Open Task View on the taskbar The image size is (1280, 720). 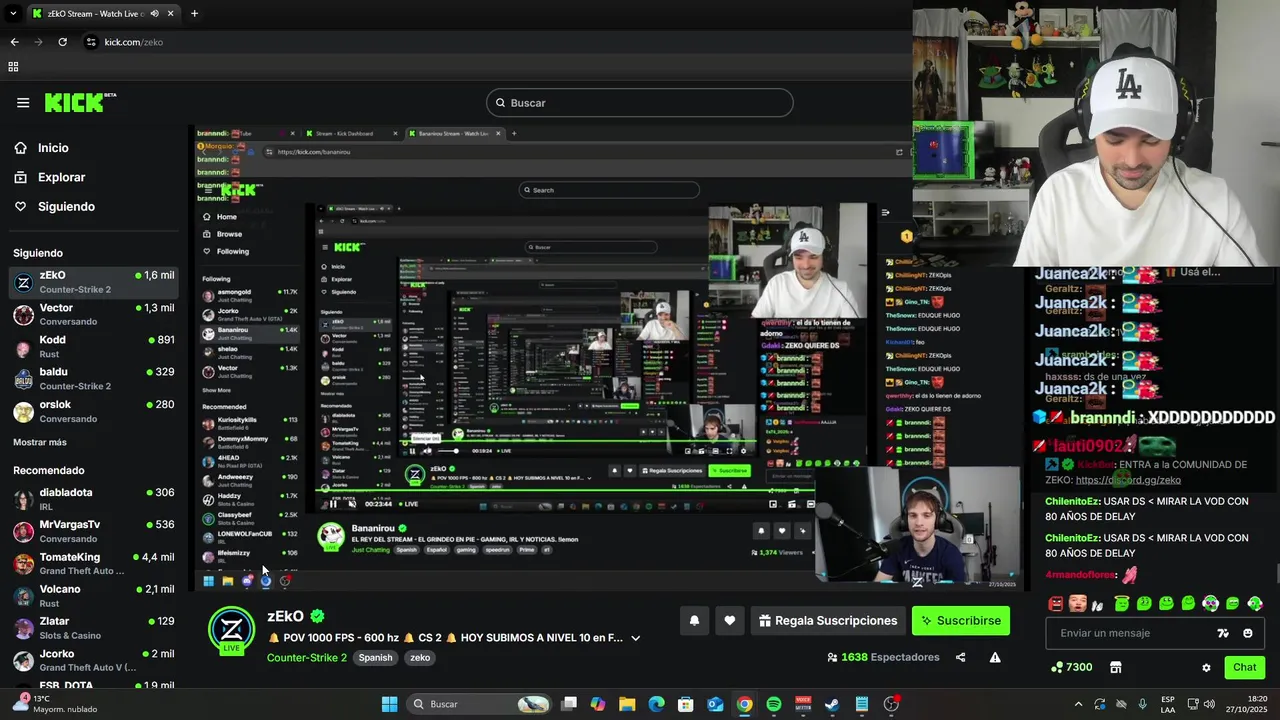coord(569,704)
